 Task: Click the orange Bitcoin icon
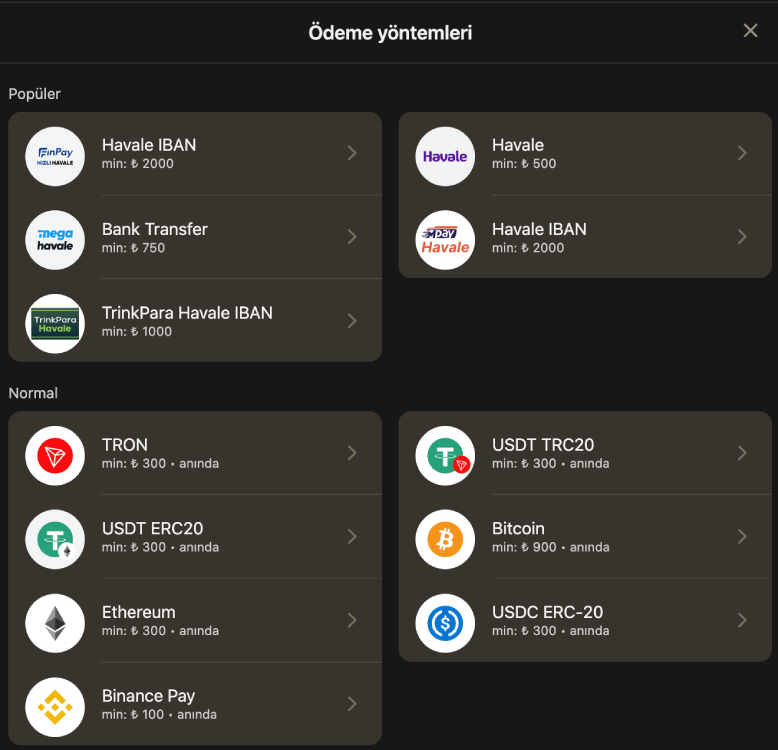(445, 539)
